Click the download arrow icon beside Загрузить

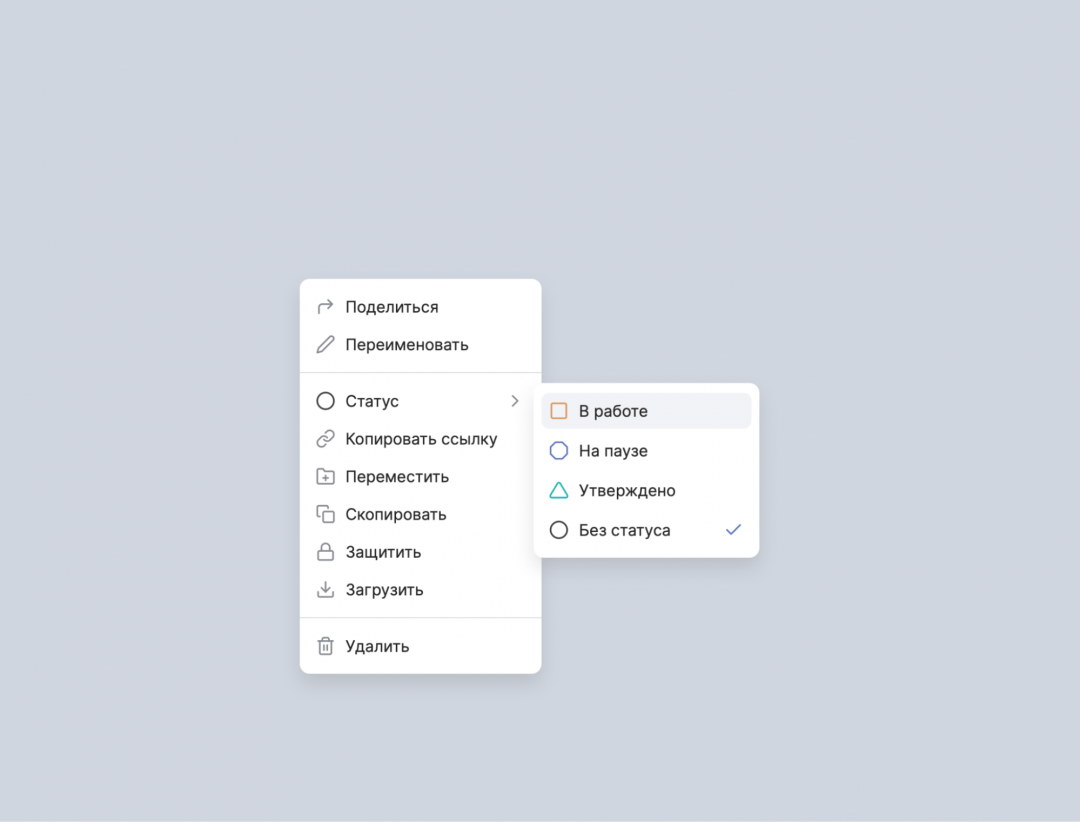325,590
